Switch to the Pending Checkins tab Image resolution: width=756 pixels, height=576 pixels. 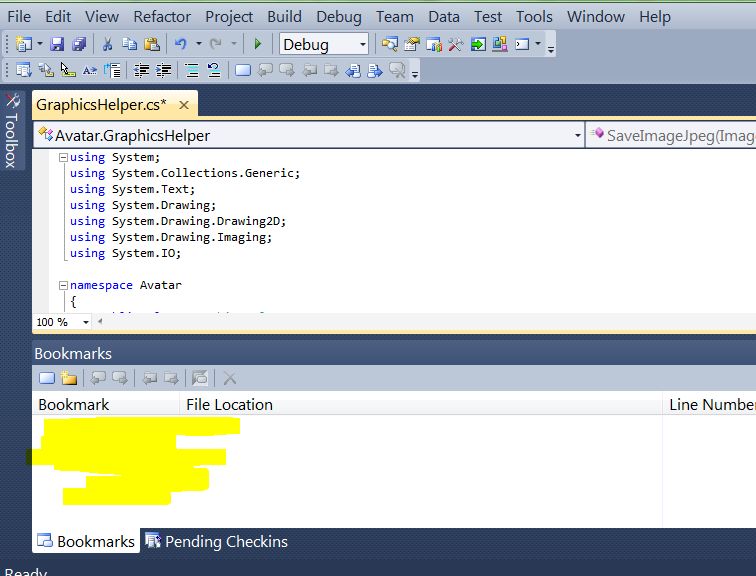[216, 541]
